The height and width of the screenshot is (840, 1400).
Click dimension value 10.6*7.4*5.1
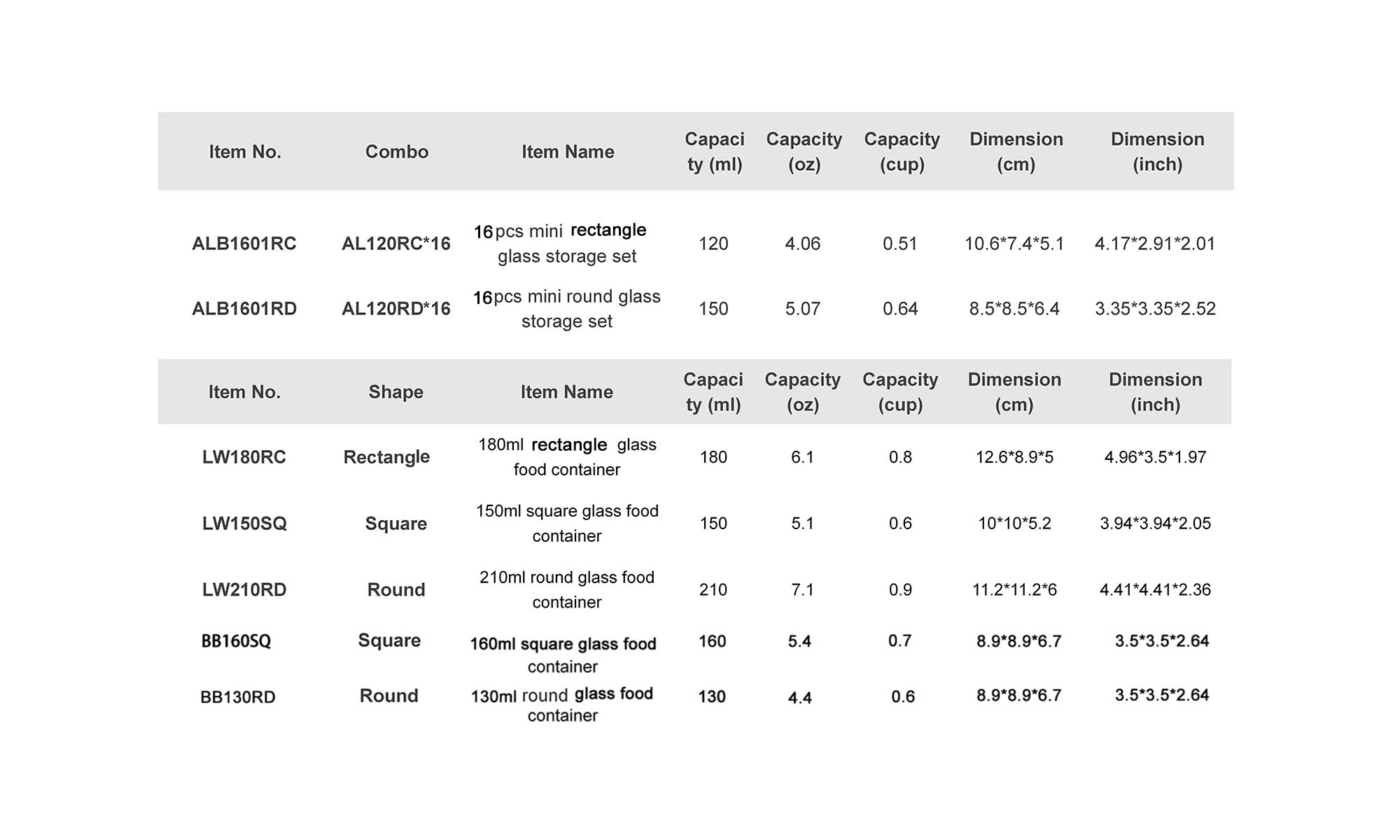coord(1014,244)
